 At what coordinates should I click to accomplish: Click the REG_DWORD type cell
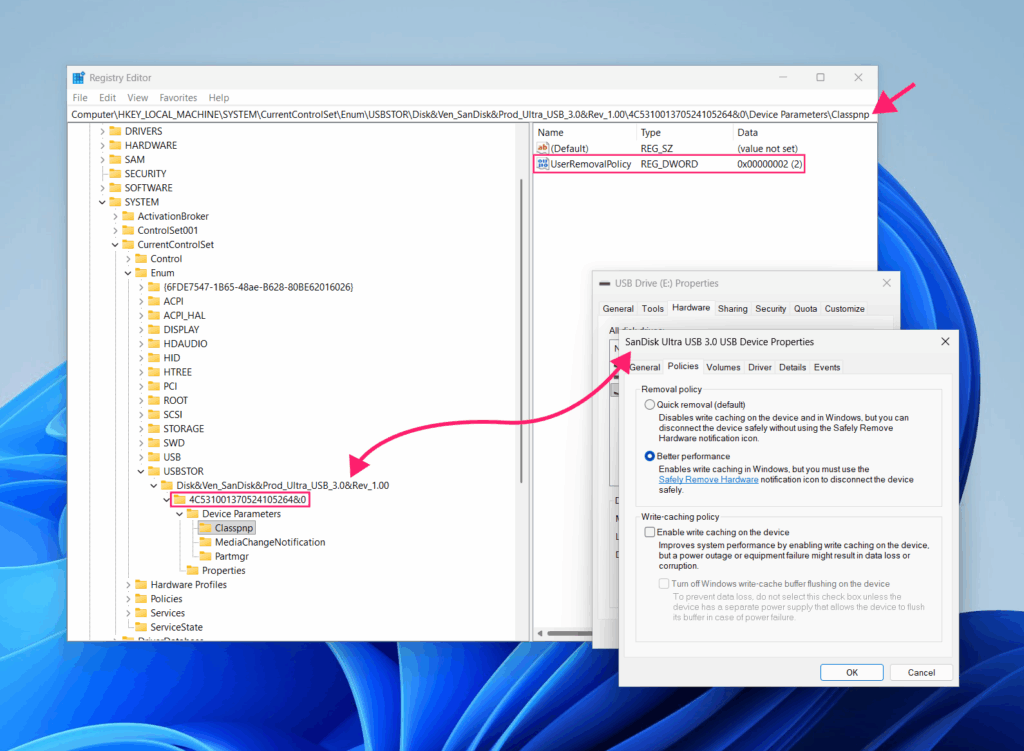[x=669, y=164]
